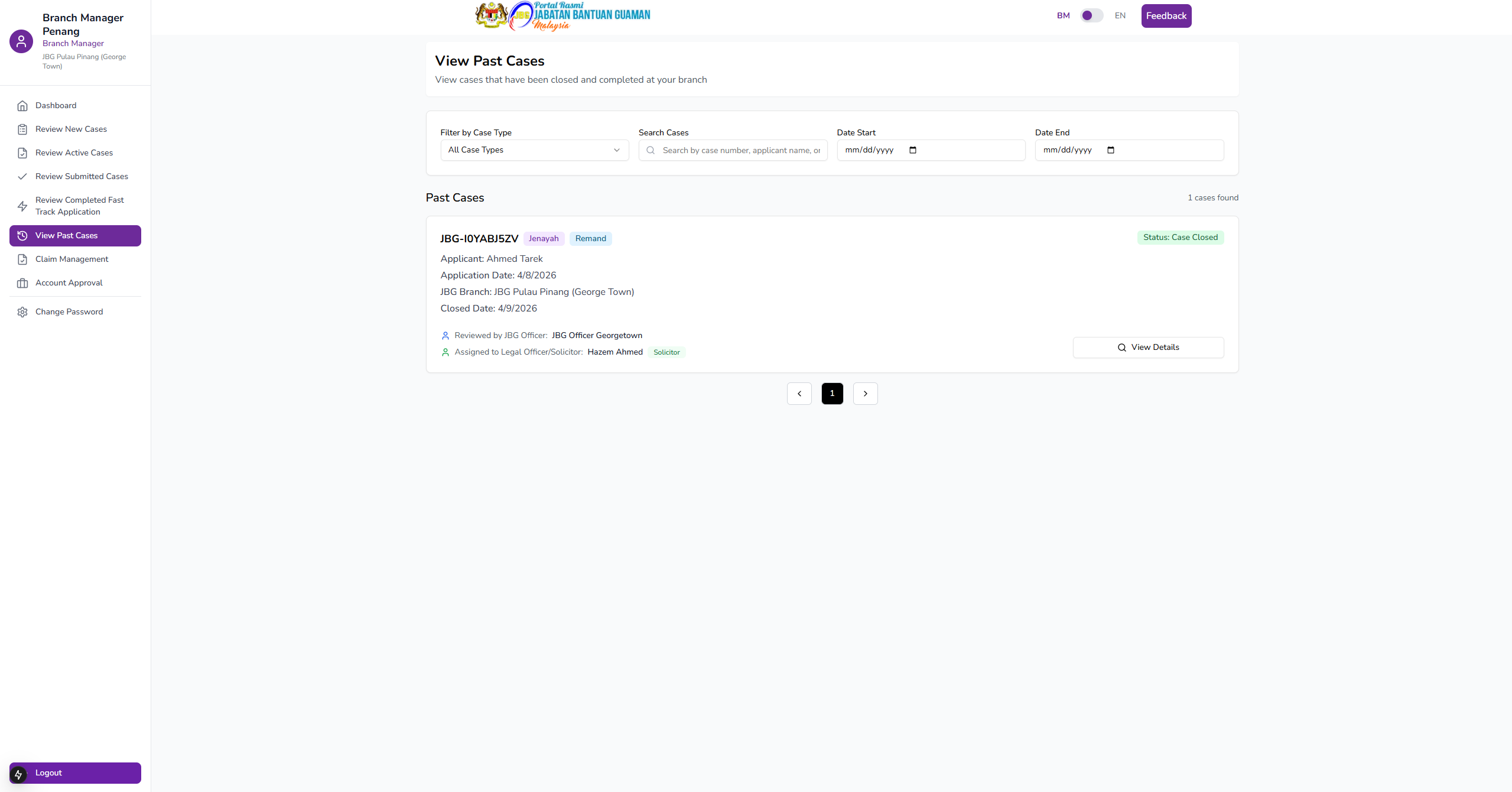Screen dimensions: 1512x792
Task: Click the user avatar profile icon
Action: (21, 41)
